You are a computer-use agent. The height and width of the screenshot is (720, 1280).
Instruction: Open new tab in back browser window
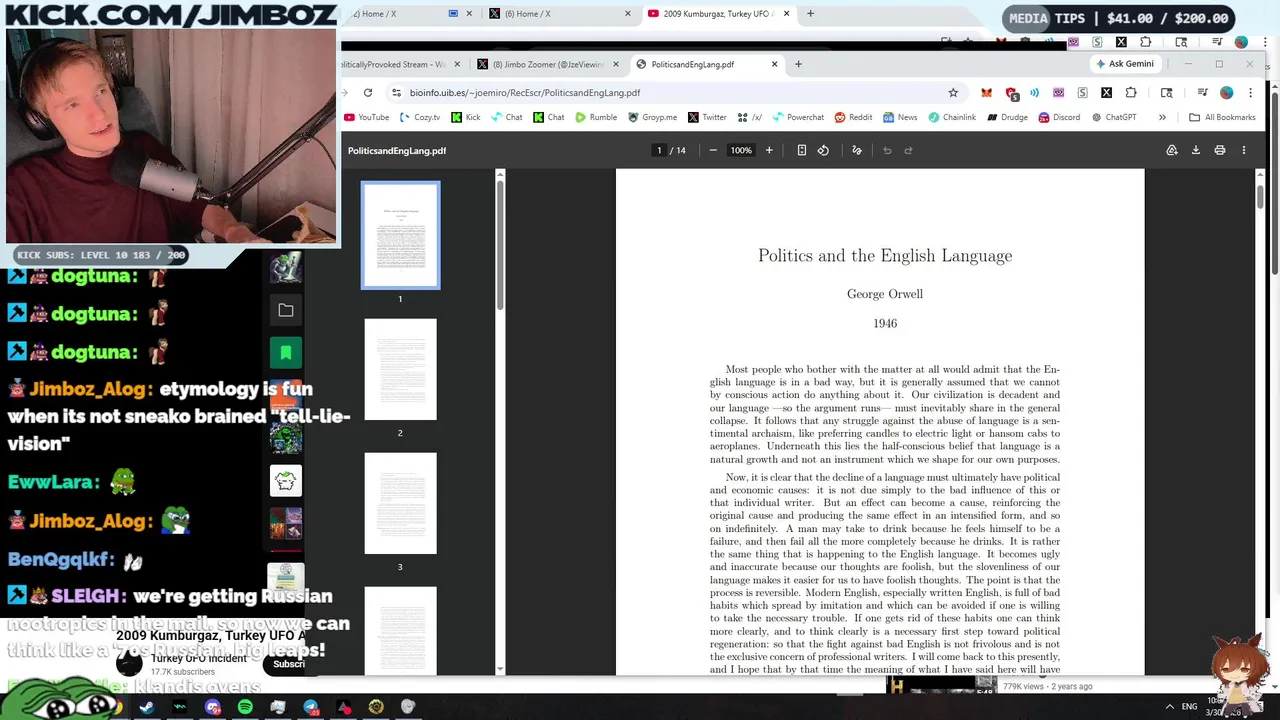click(x=810, y=14)
